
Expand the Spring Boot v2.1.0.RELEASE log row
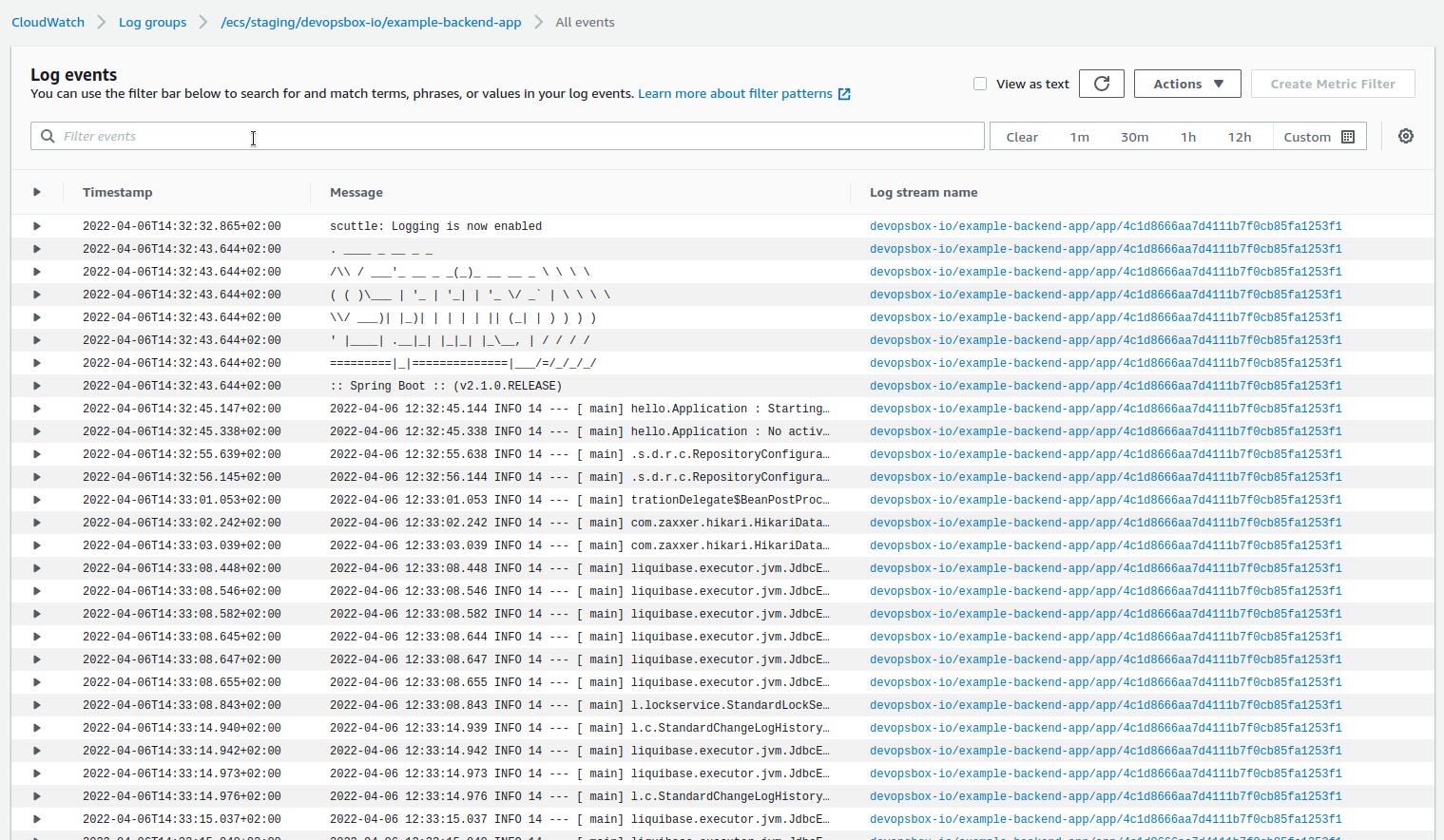35,386
